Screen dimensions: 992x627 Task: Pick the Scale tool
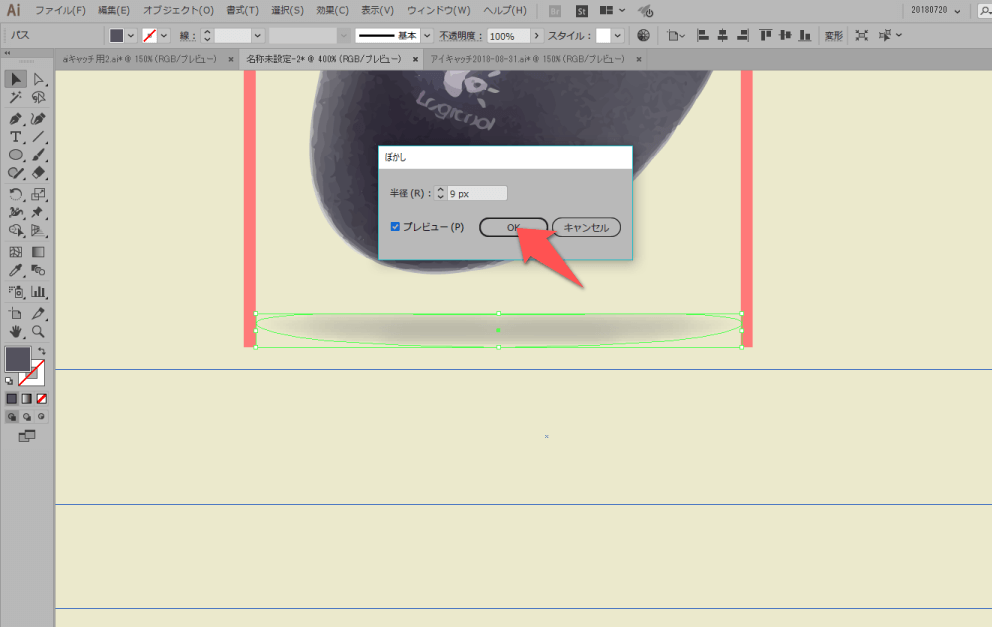pyautogui.click(x=39, y=194)
